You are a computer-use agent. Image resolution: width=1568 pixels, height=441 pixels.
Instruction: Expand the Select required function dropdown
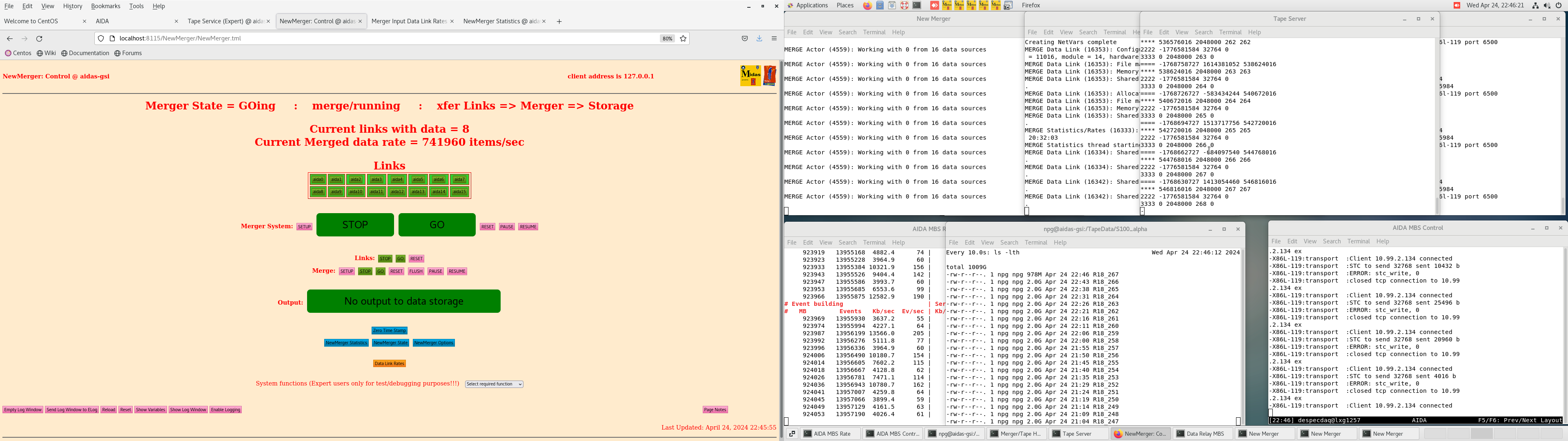click(x=494, y=384)
